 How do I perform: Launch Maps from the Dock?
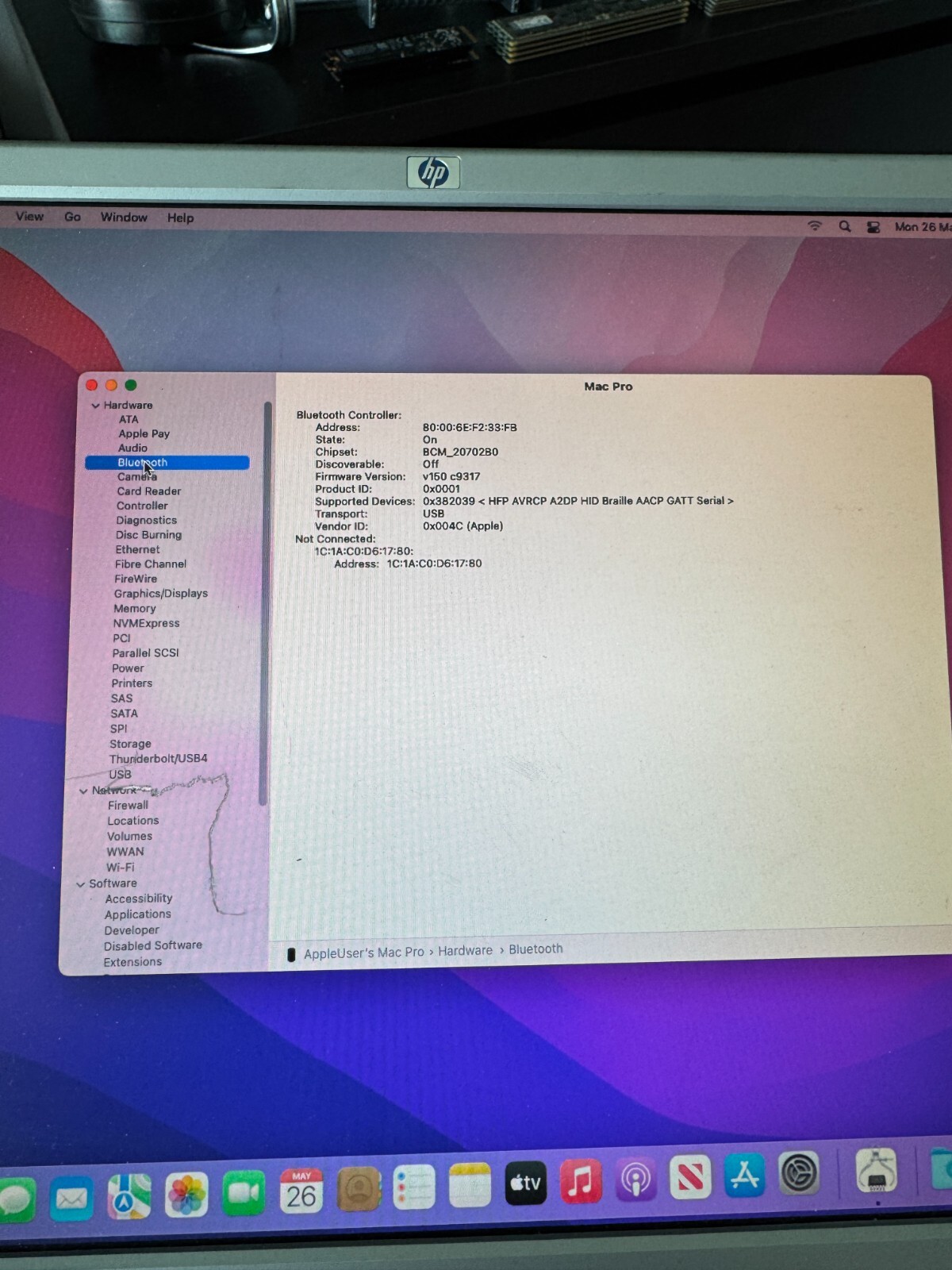[x=129, y=1195]
